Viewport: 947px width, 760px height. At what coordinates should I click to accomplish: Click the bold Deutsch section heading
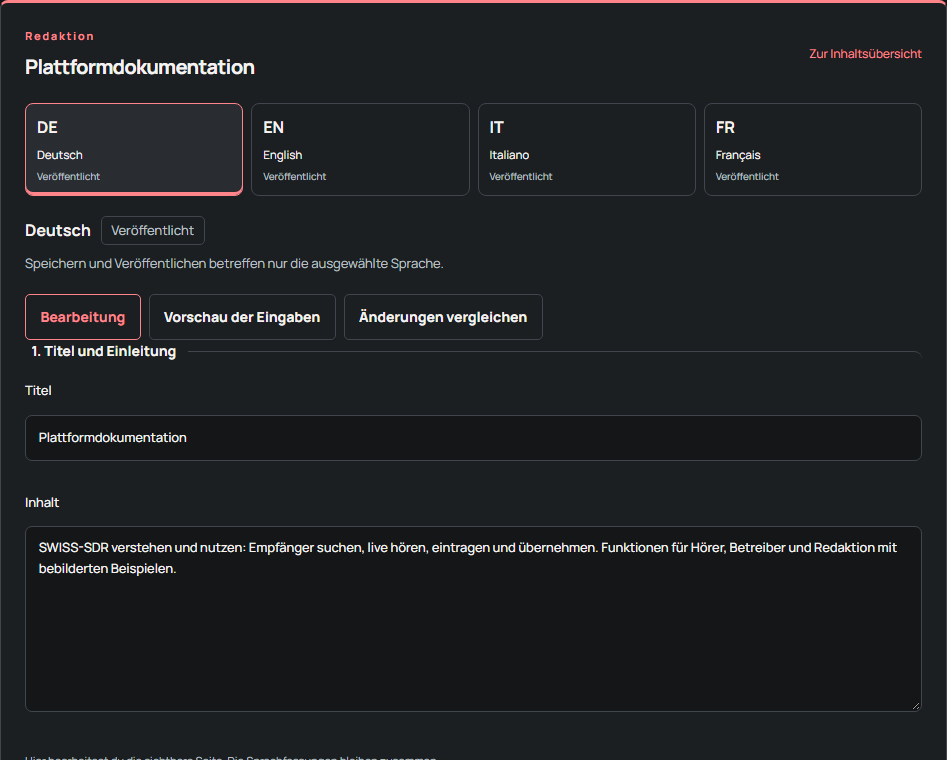click(58, 231)
